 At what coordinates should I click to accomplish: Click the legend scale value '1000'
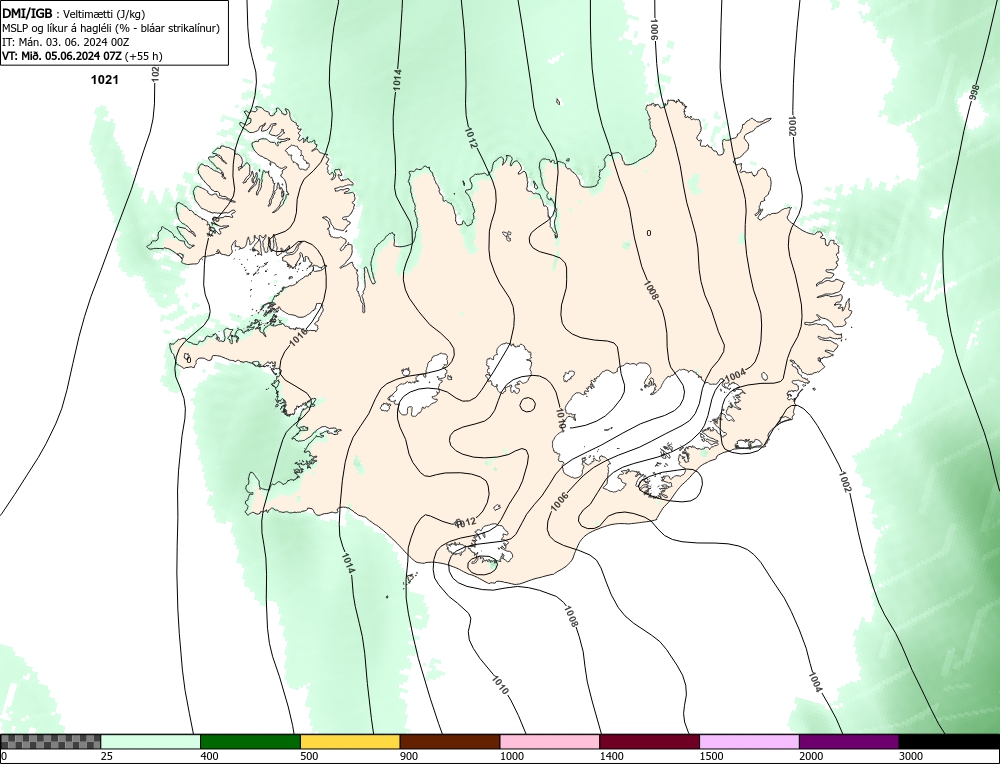pos(511,756)
